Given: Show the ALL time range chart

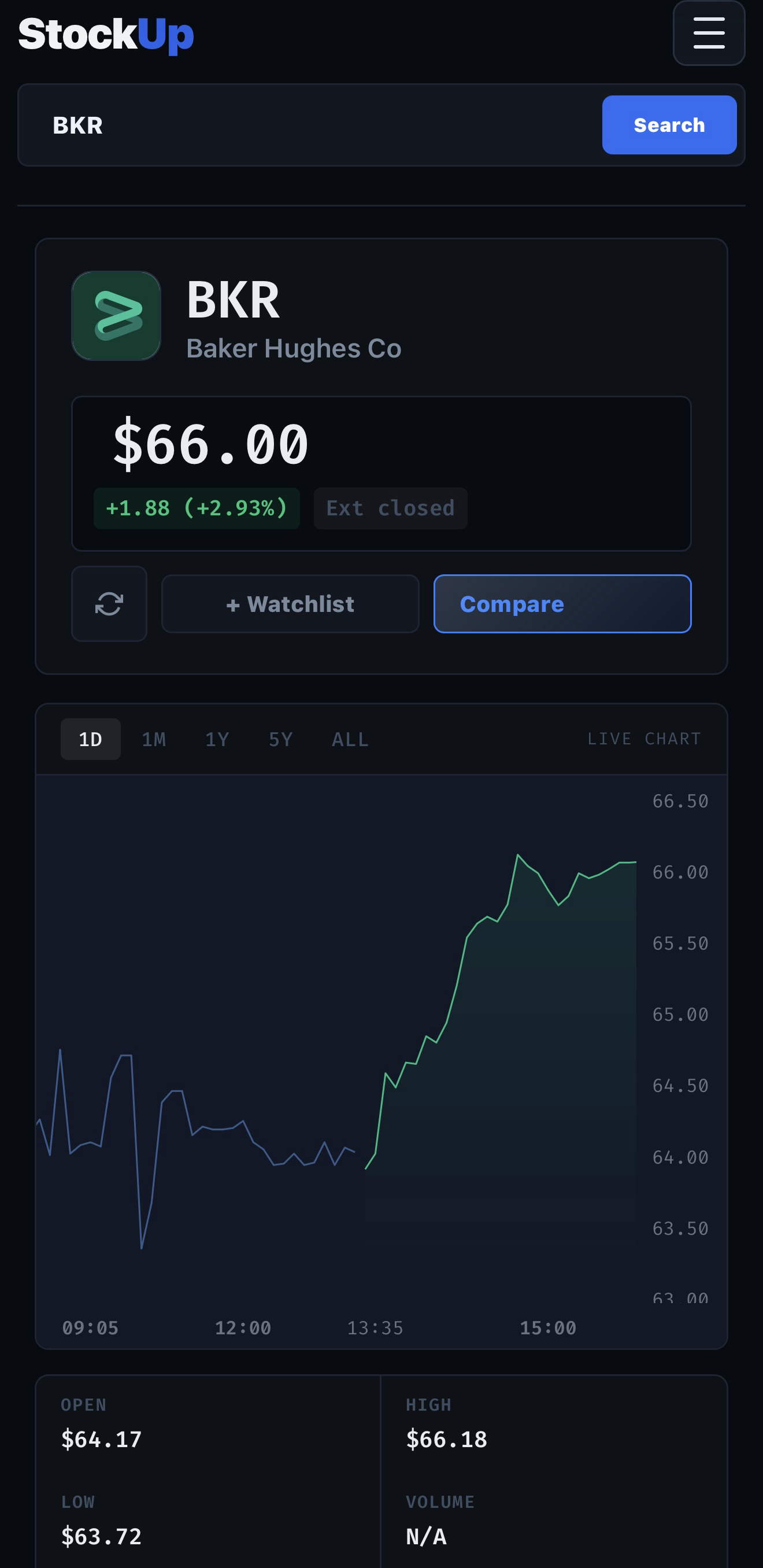Looking at the screenshot, I should 350,739.
